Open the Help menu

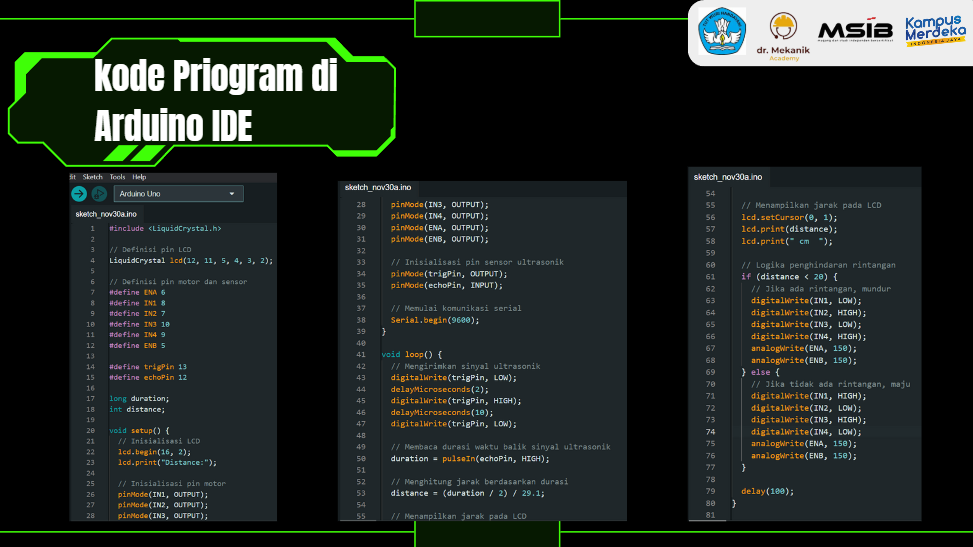coord(140,177)
